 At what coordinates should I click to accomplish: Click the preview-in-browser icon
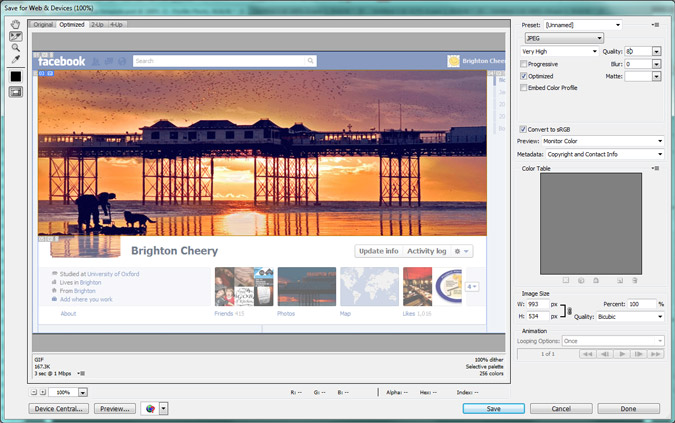pos(150,408)
